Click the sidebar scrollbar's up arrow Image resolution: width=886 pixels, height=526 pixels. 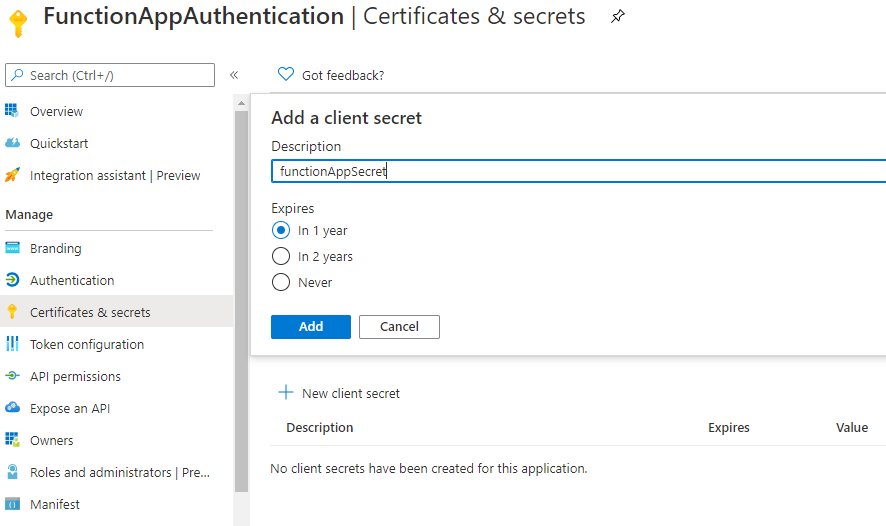pyautogui.click(x=241, y=103)
